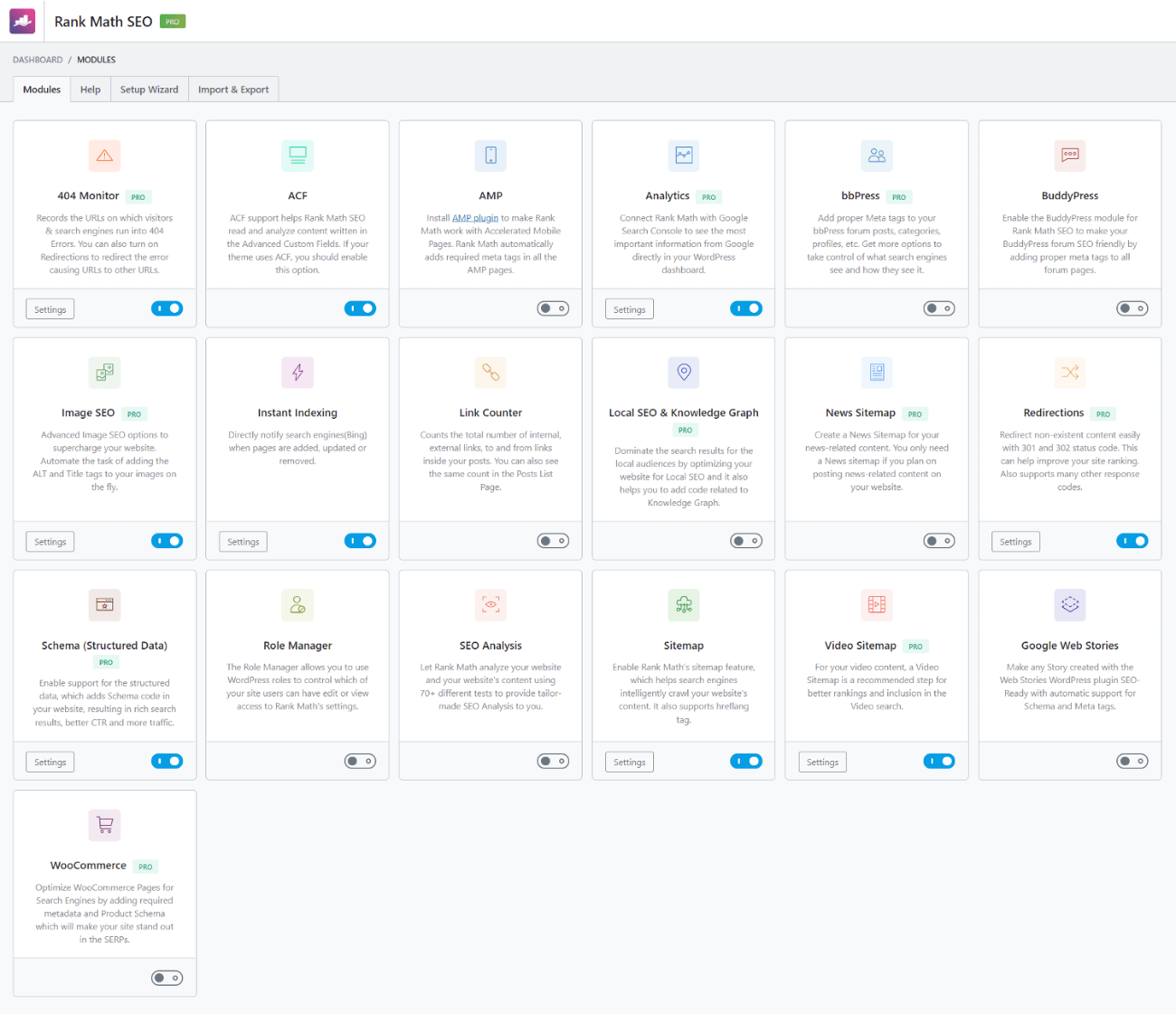Screen dimensions: 1176x1014
Task: Click the AMP mobile phone icon
Action: (x=490, y=156)
